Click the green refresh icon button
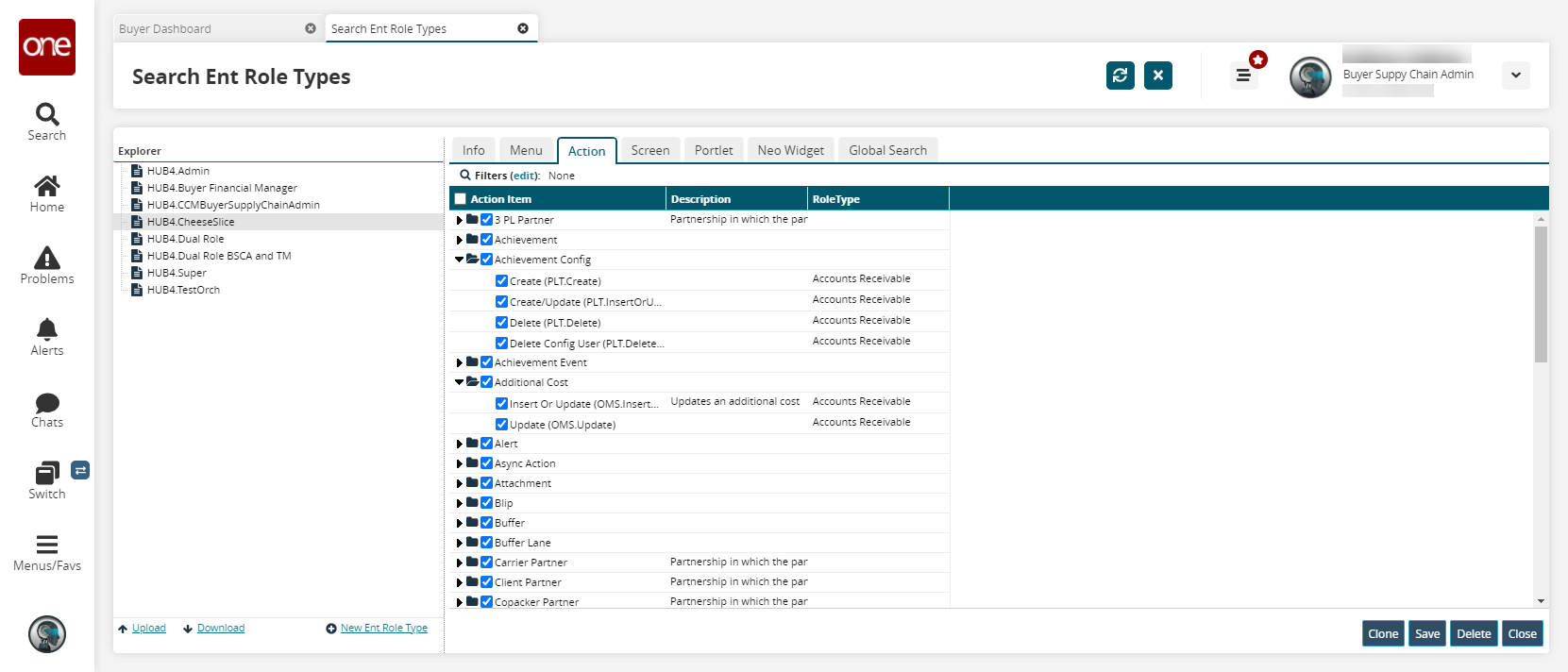The height and width of the screenshot is (672, 1568). 1120,76
